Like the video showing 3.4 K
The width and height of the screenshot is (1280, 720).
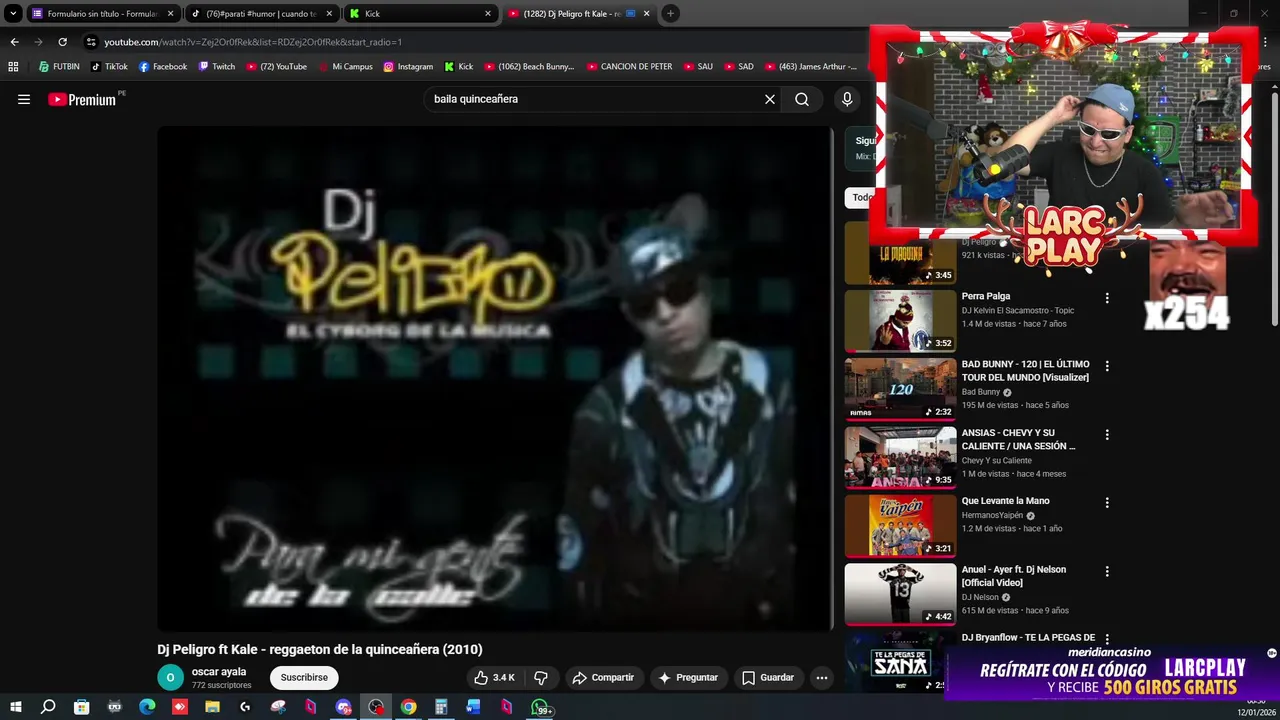tap(494, 677)
